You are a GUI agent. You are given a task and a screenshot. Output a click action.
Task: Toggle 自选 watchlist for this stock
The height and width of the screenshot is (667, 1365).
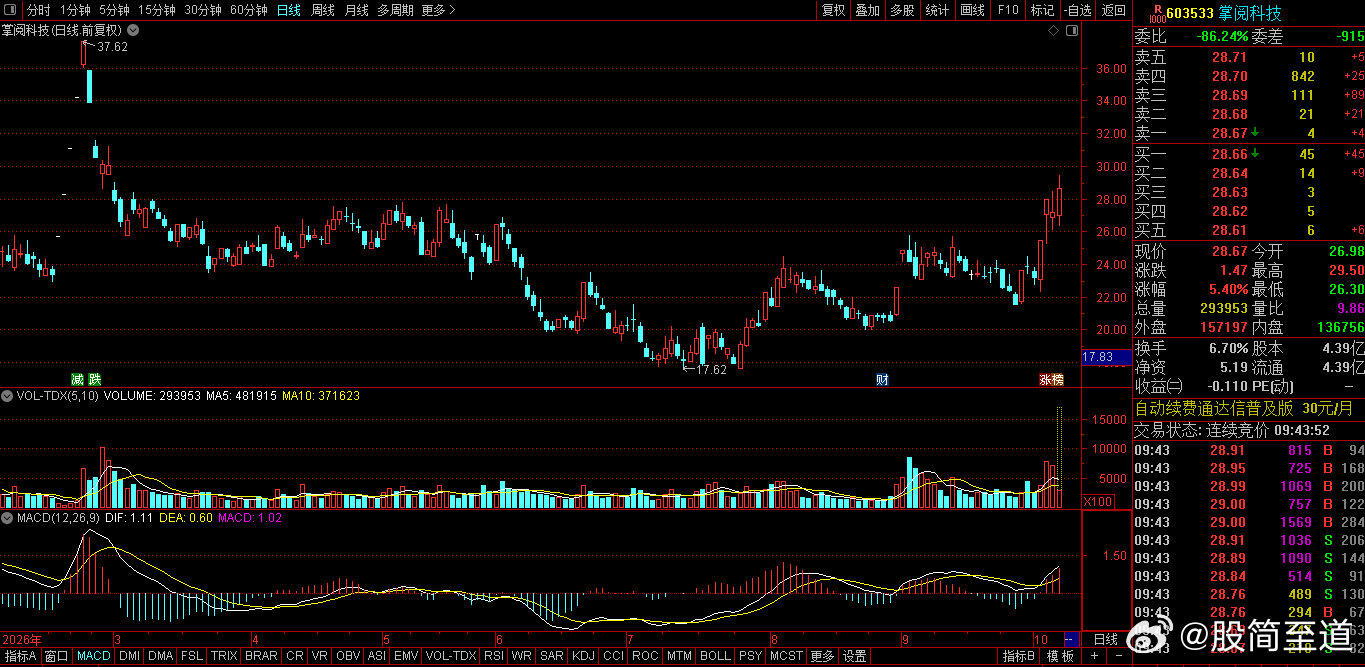click(x=1077, y=10)
